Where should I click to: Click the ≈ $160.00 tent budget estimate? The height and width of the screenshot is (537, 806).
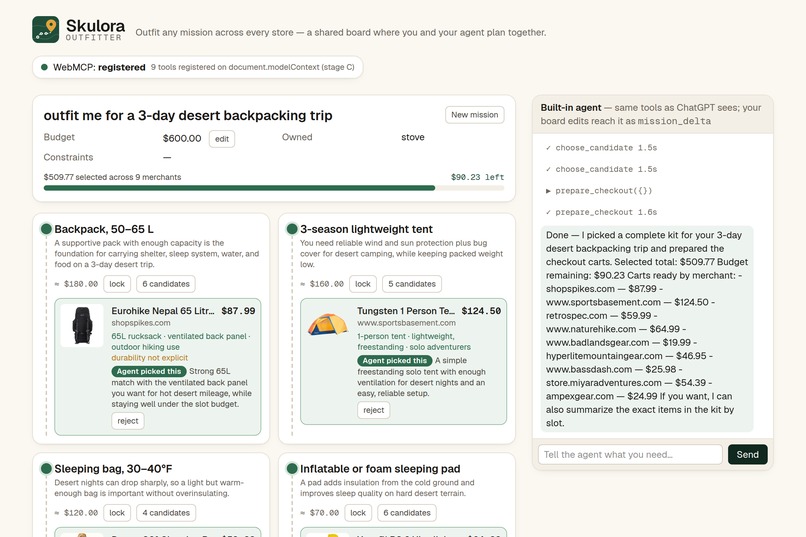[x=322, y=284]
